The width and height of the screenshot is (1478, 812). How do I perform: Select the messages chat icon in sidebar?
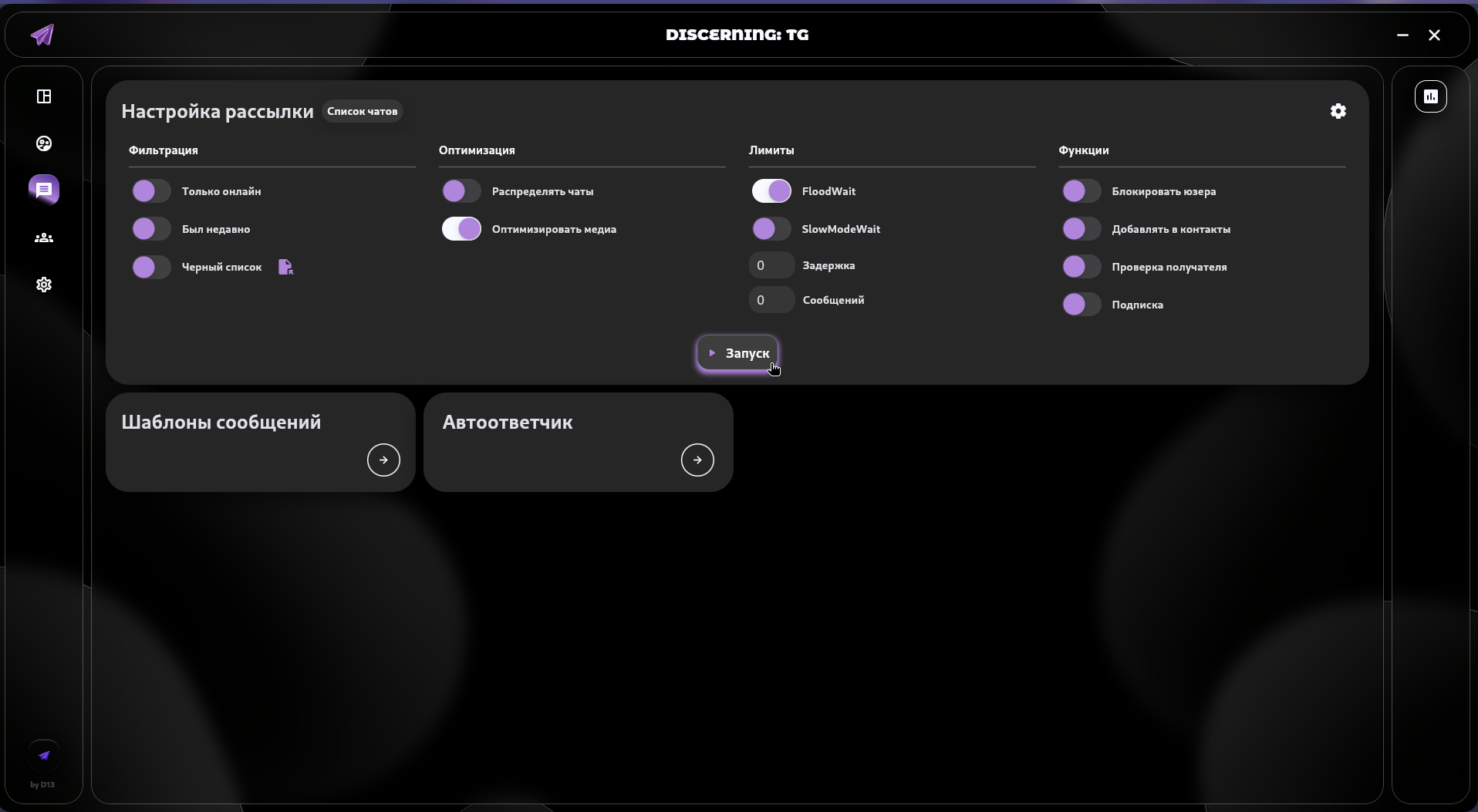coord(44,190)
